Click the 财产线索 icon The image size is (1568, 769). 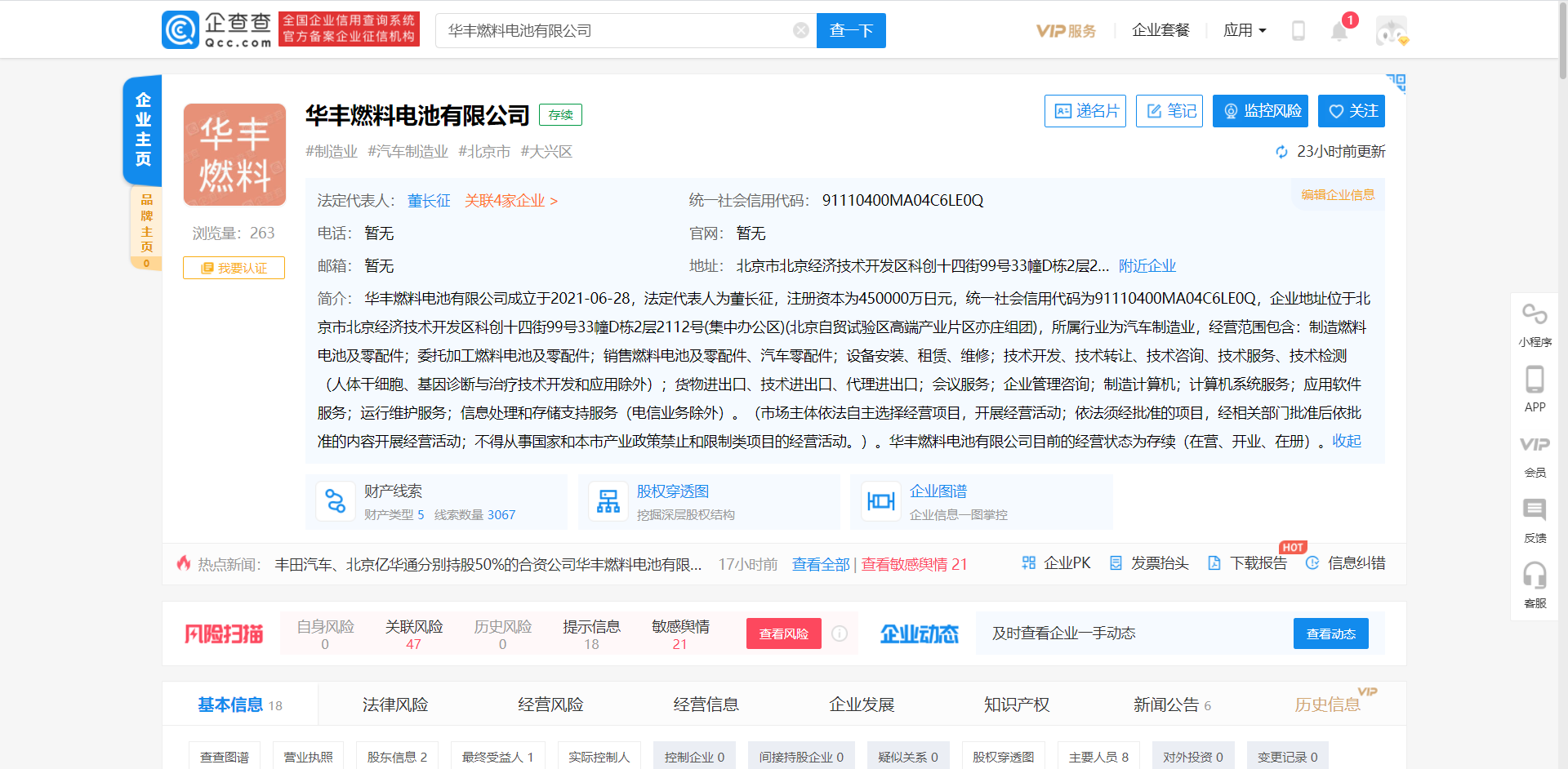pos(336,501)
